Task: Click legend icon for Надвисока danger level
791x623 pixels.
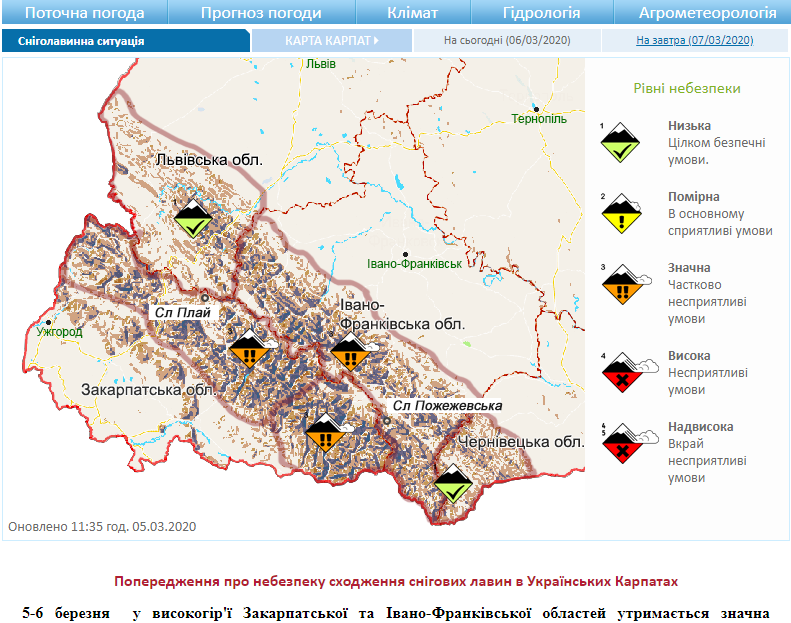Action: coord(622,443)
